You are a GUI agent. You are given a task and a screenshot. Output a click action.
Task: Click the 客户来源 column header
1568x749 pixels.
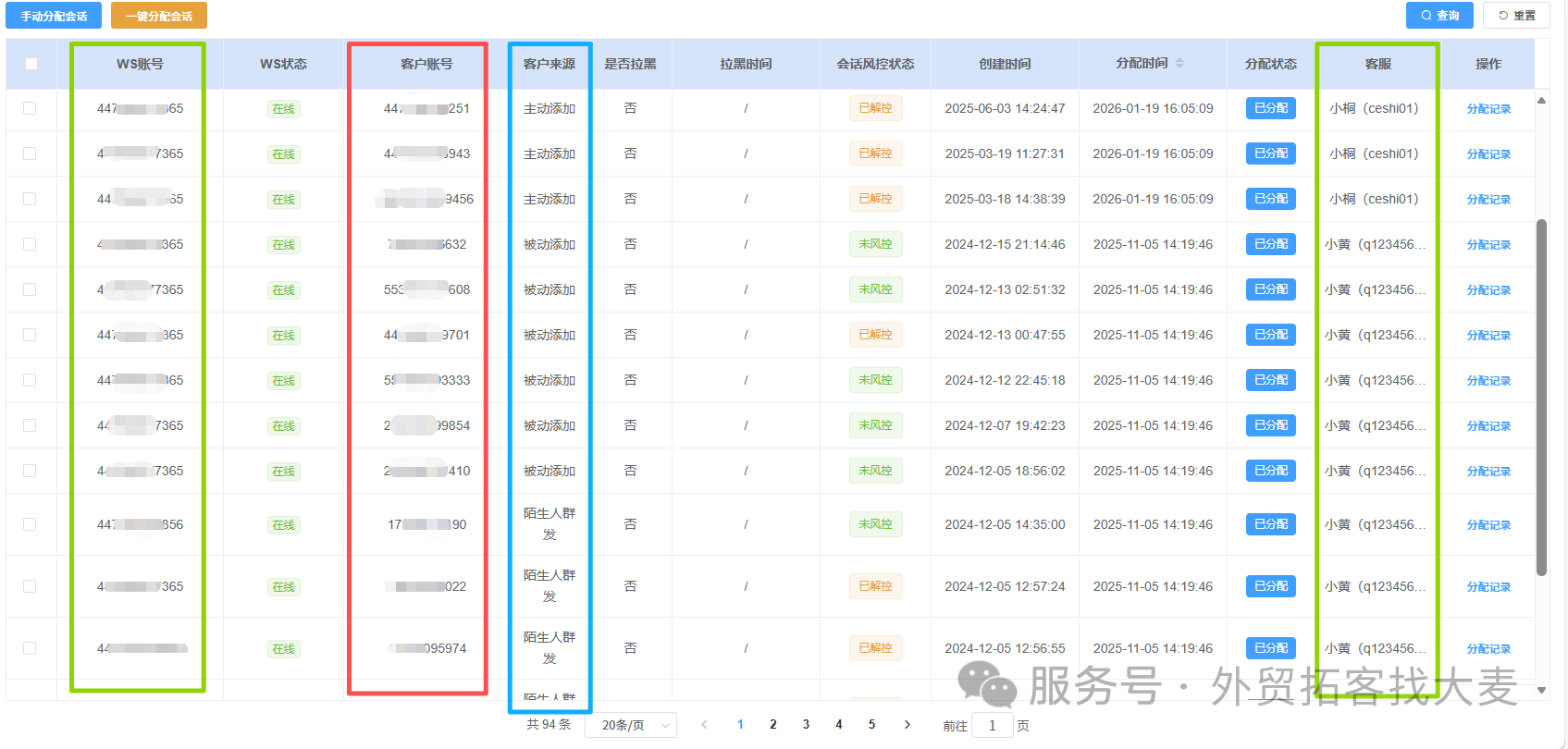click(549, 64)
